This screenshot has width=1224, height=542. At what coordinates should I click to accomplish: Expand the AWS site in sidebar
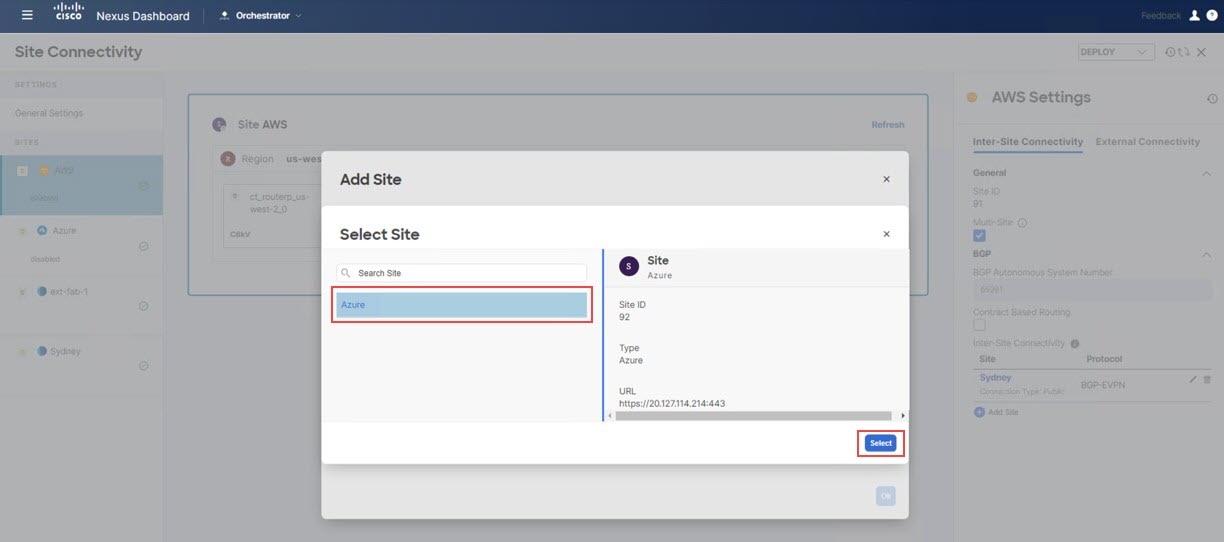click(23, 170)
